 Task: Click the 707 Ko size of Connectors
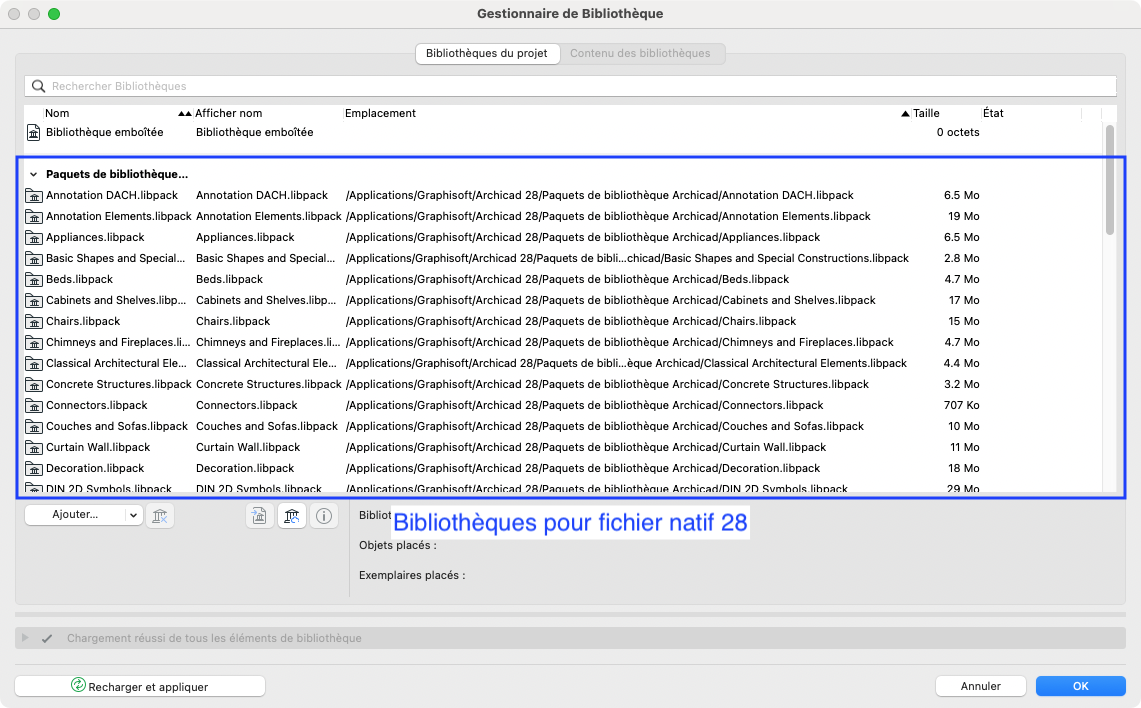(961, 406)
